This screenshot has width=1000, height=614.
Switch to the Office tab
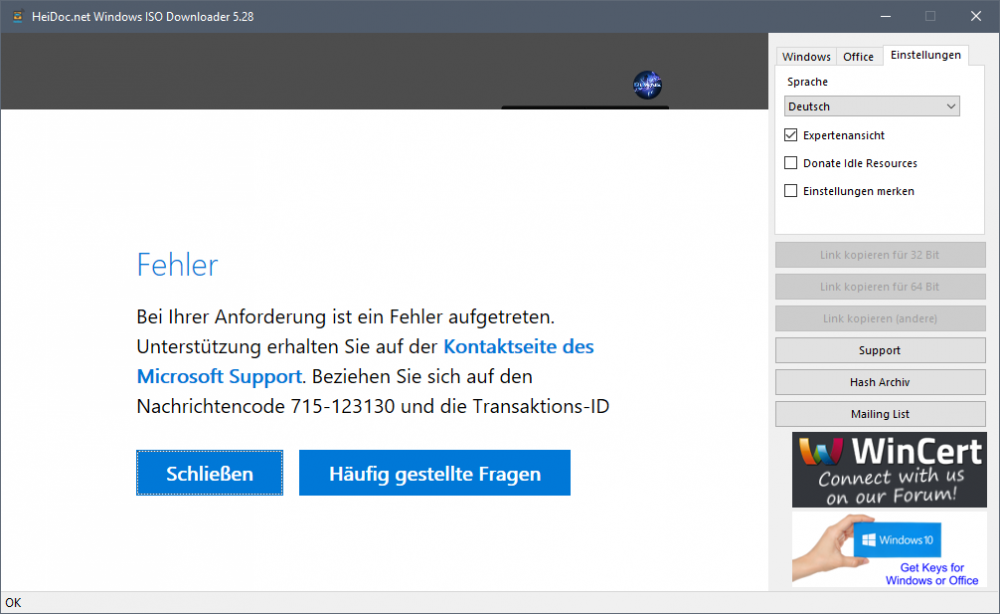pyautogui.click(x=858, y=57)
